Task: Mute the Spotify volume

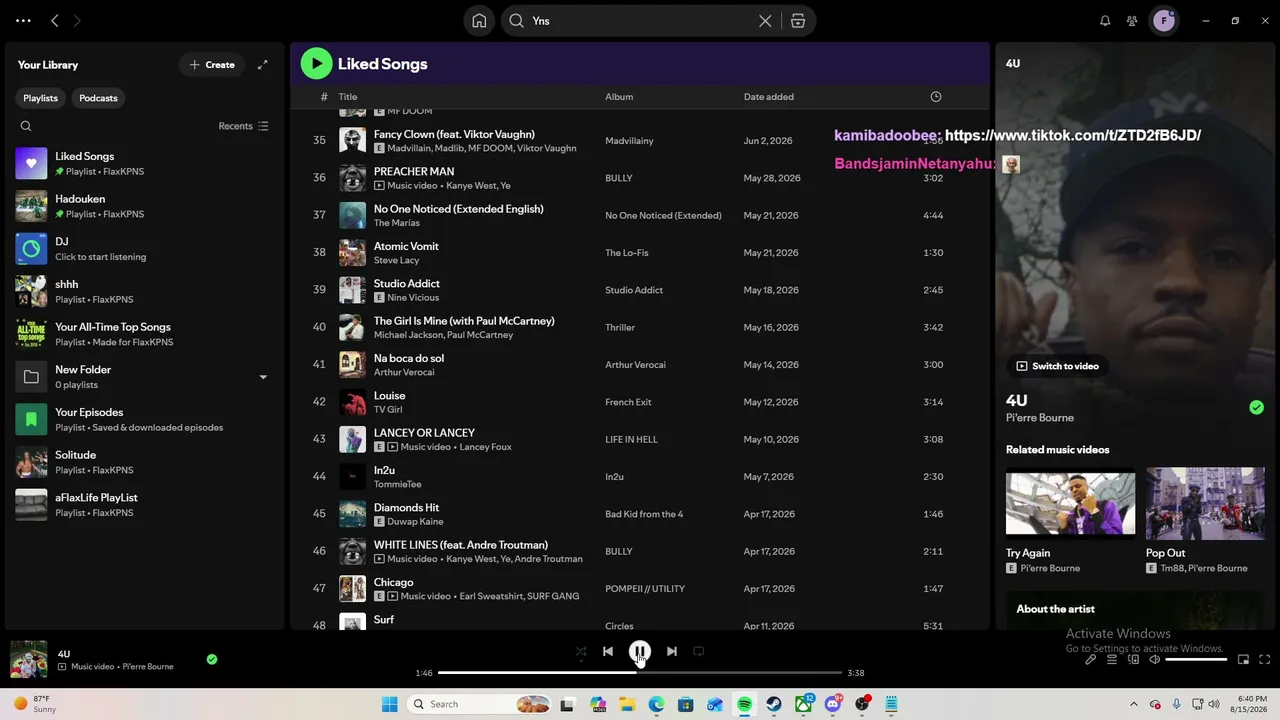Action: pyautogui.click(x=1154, y=660)
